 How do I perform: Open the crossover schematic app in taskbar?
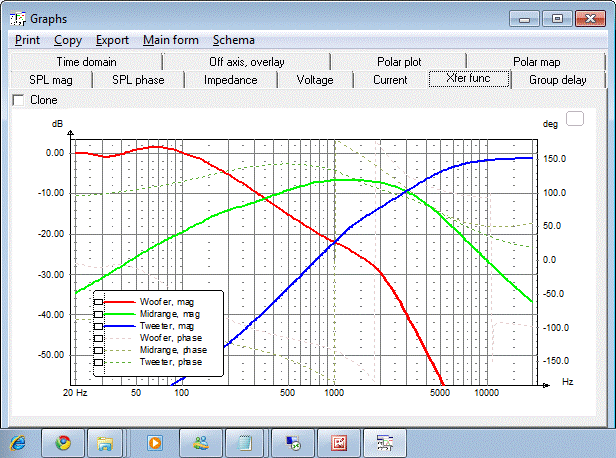click(x=385, y=443)
